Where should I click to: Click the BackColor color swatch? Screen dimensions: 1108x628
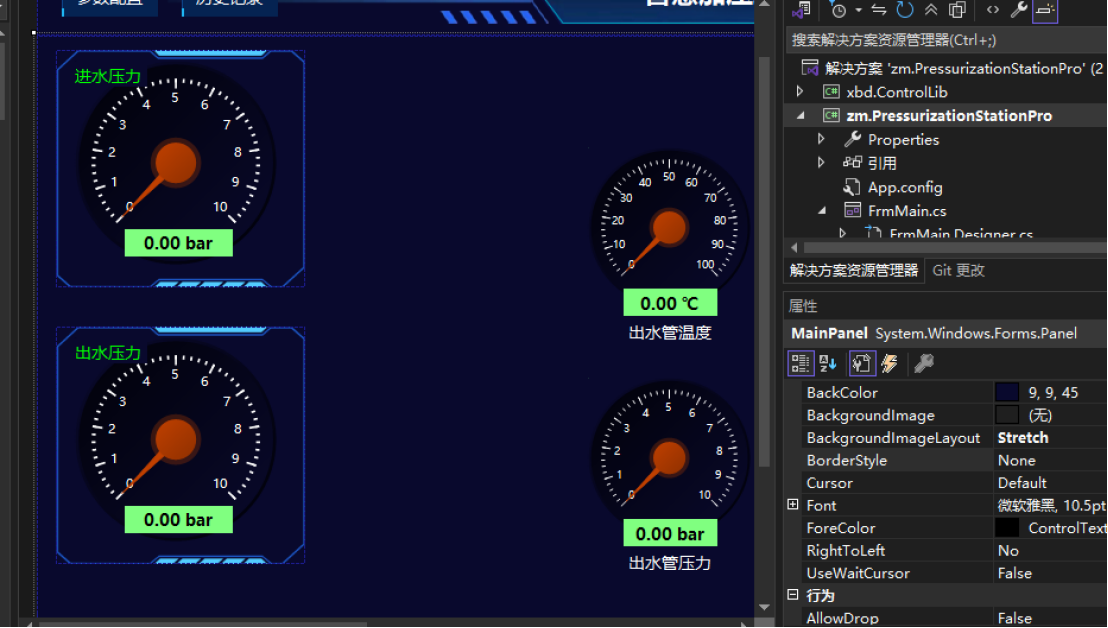1006,392
